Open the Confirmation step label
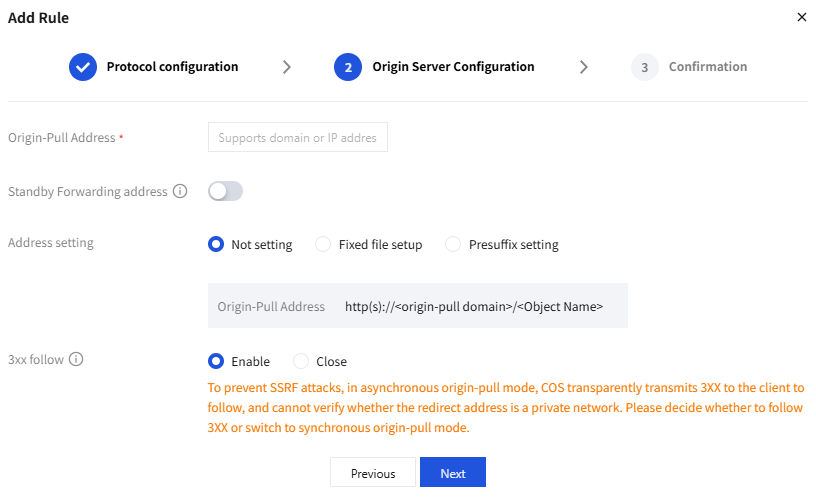 (708, 67)
